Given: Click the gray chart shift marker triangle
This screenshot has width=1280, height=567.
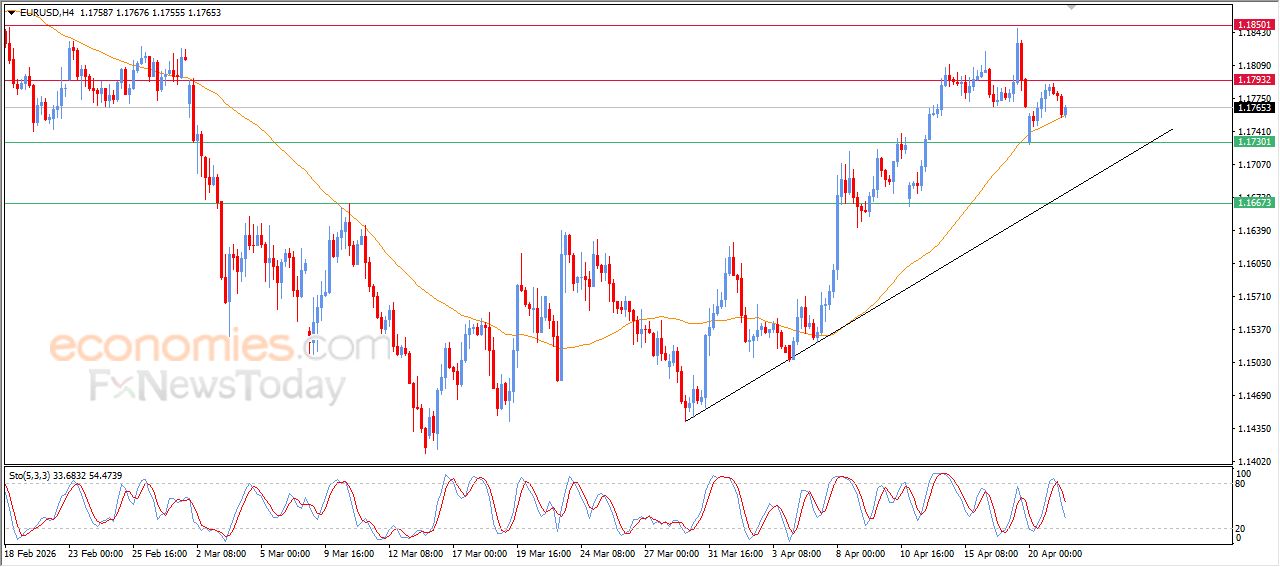Looking at the screenshot, I should click(1072, 6).
